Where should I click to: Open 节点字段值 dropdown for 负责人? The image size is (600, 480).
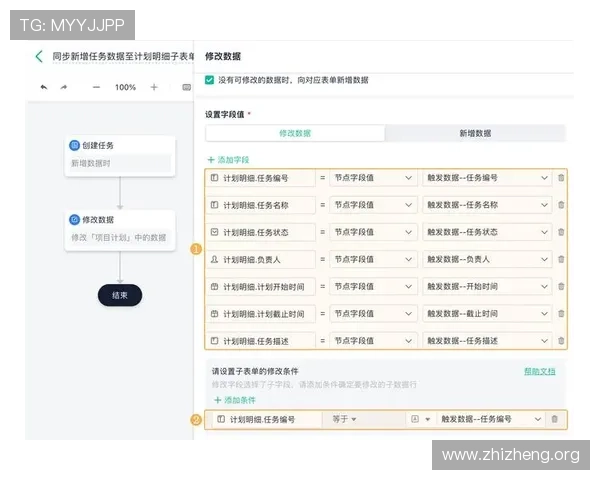tap(373, 259)
